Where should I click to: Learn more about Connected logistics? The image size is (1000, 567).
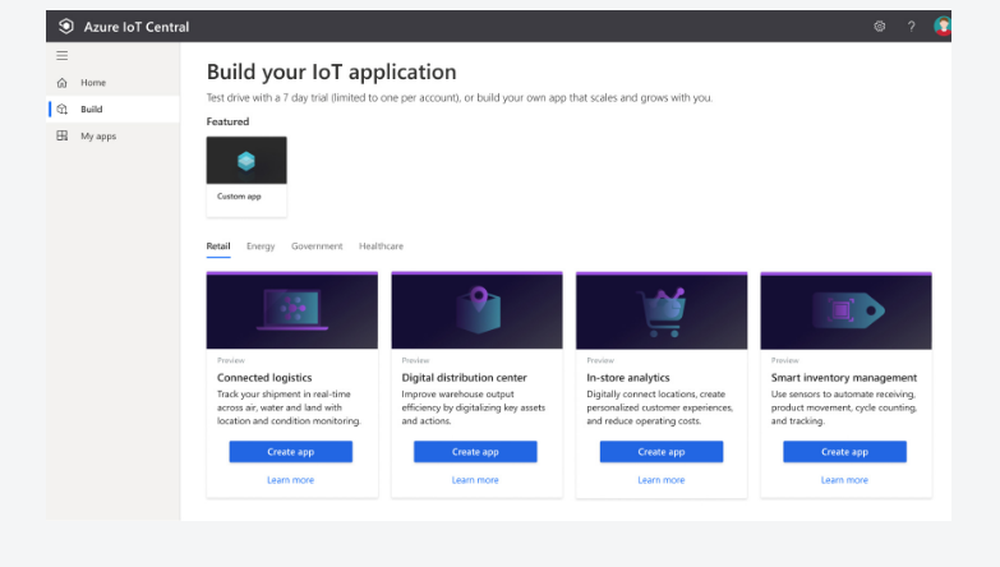pyautogui.click(x=291, y=480)
